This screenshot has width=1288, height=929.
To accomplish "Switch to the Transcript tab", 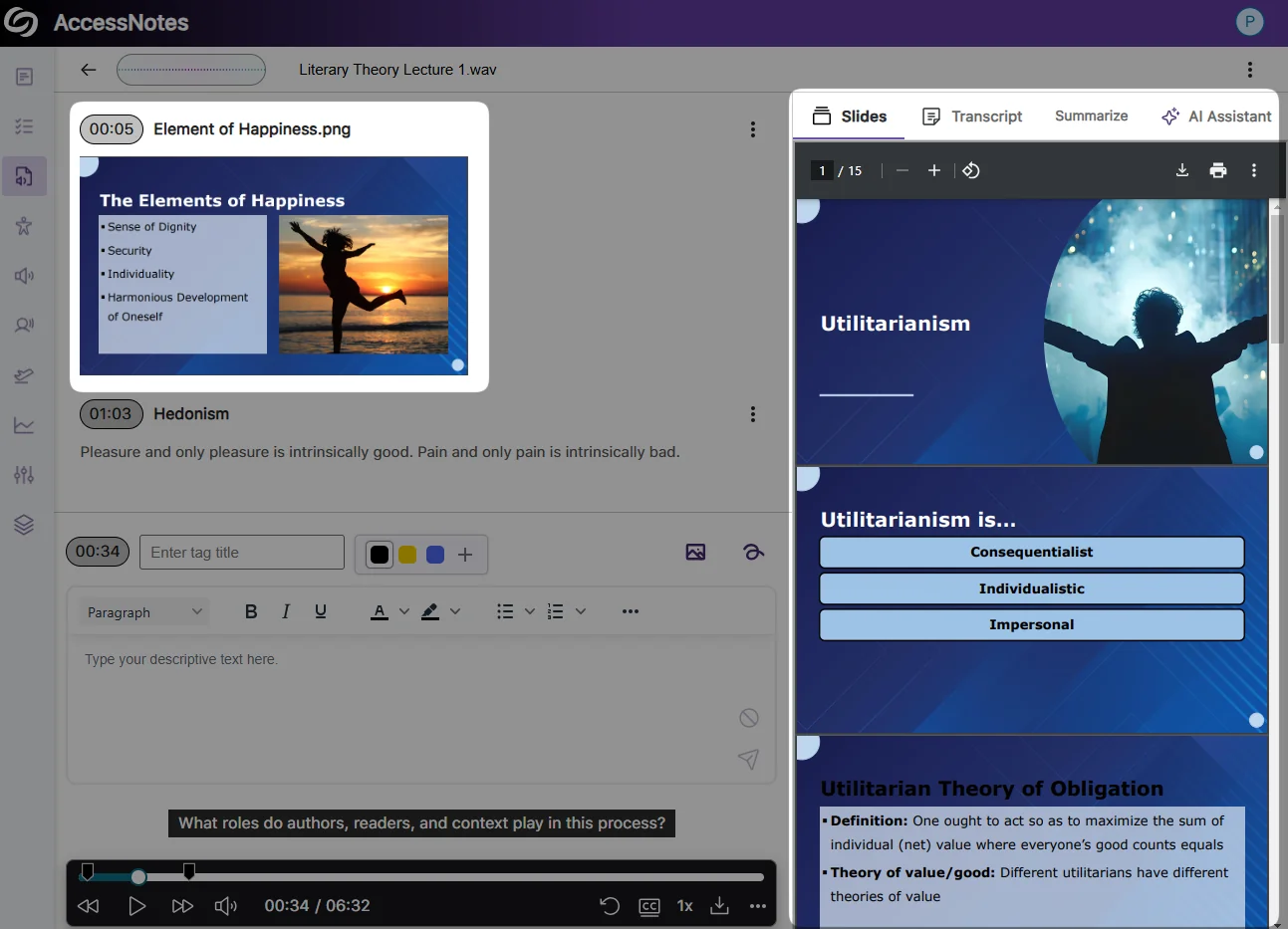I will (972, 116).
